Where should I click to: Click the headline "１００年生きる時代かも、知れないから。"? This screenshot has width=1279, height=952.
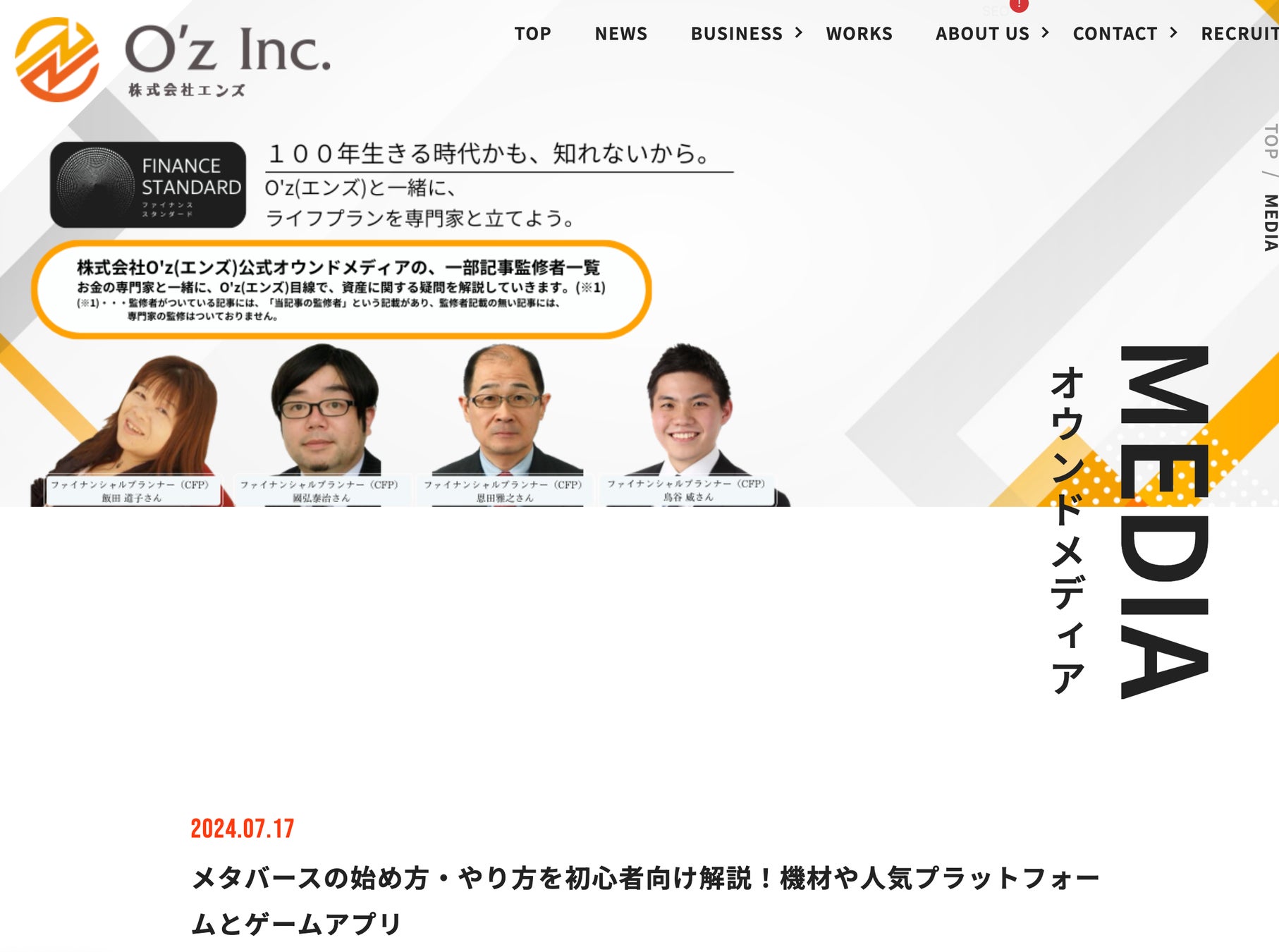(489, 153)
